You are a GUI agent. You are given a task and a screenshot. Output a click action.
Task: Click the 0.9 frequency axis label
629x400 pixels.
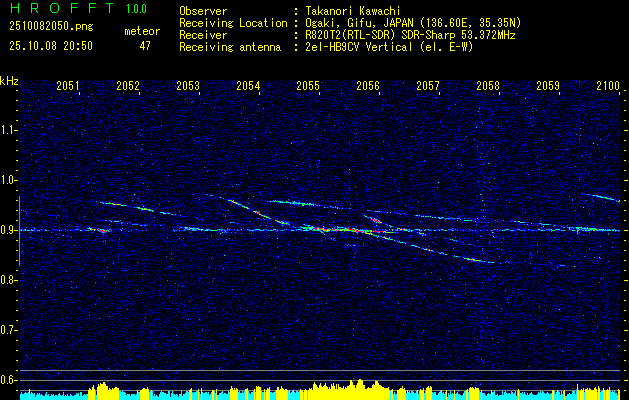point(8,230)
